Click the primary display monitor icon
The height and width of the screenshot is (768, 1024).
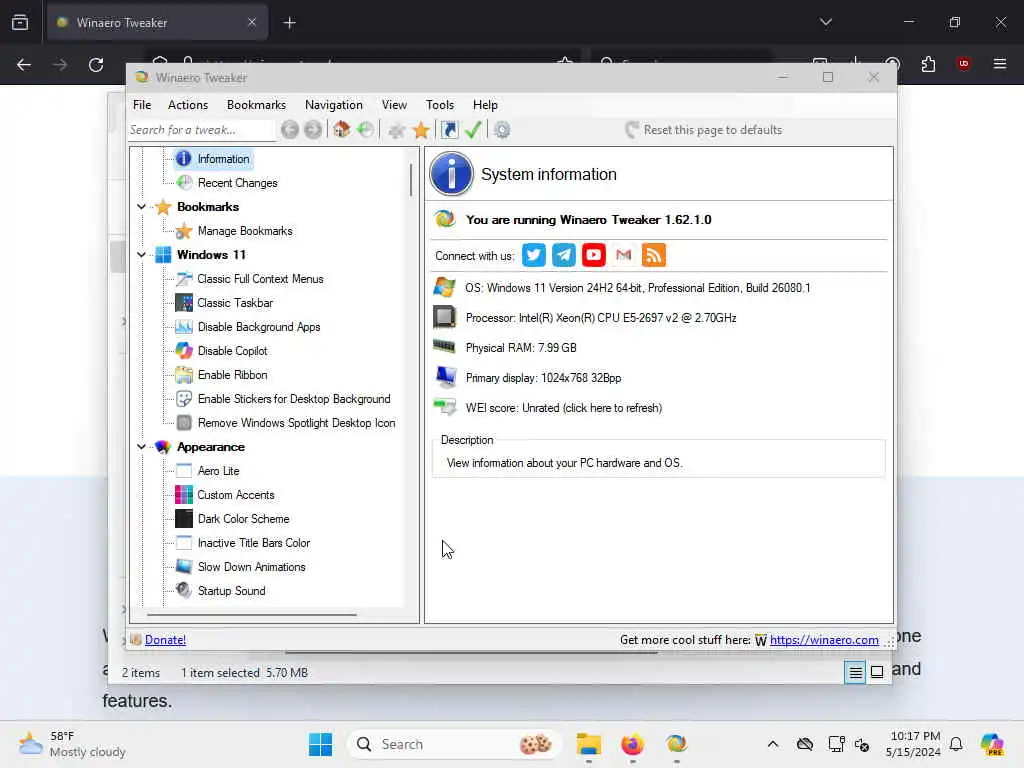click(445, 377)
